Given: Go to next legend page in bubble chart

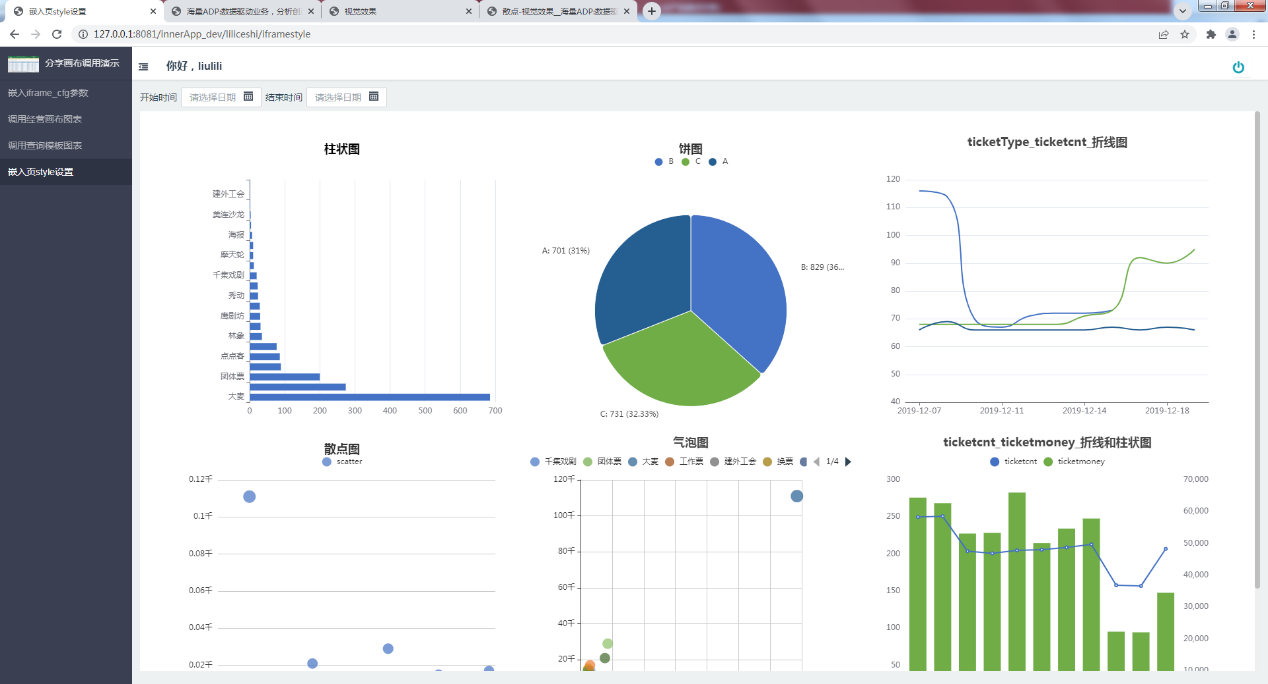Looking at the screenshot, I should 848,462.
